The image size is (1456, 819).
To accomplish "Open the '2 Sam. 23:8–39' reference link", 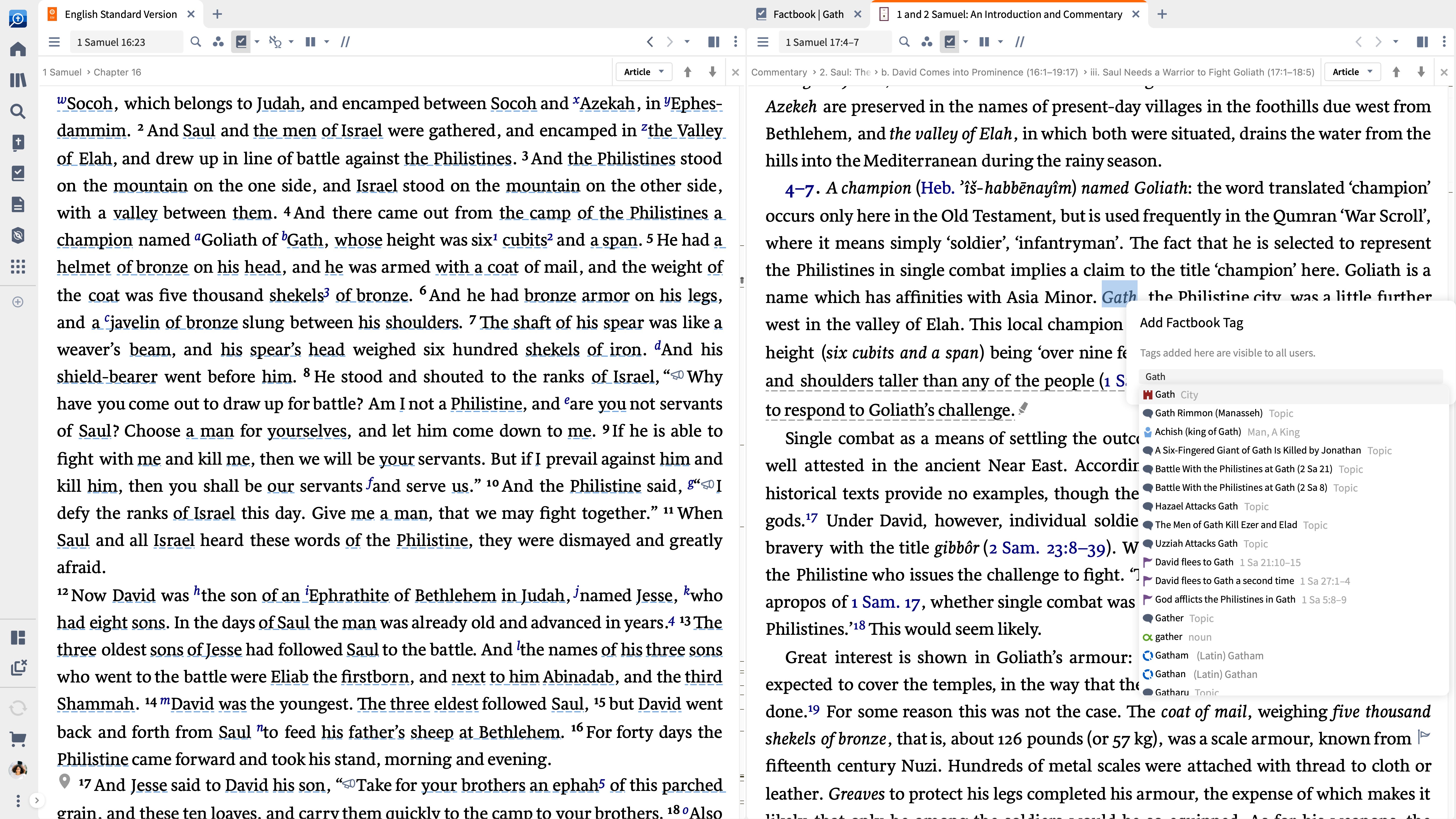I will [1047, 548].
